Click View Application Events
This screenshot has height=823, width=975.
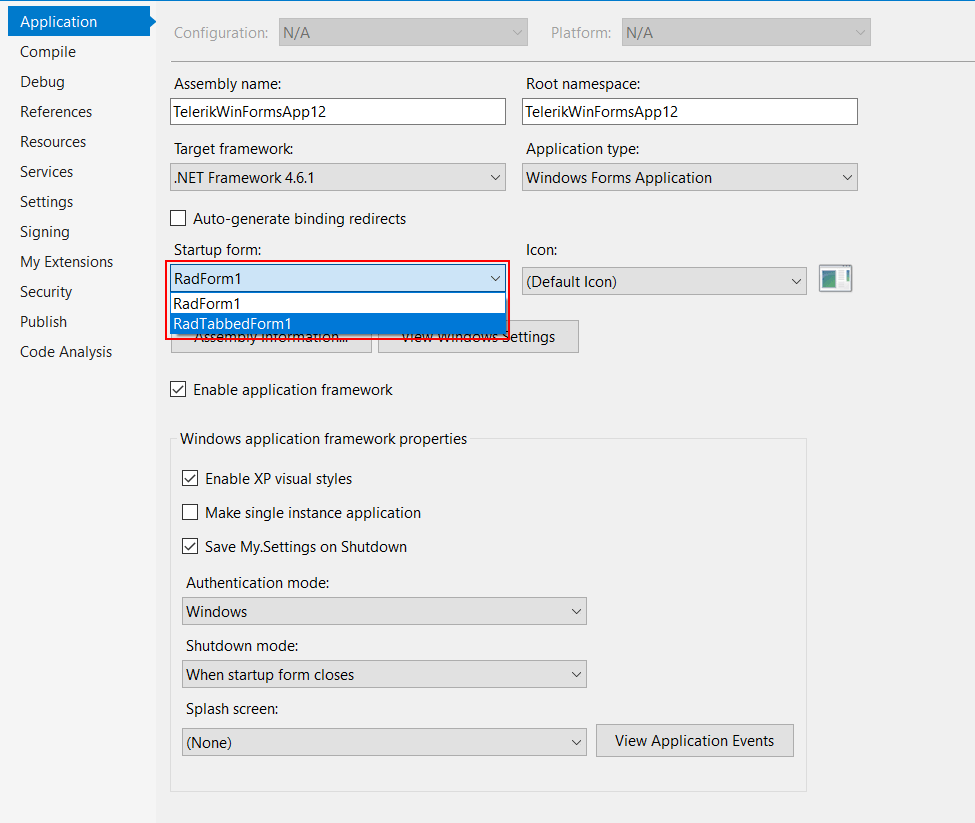click(x=694, y=741)
